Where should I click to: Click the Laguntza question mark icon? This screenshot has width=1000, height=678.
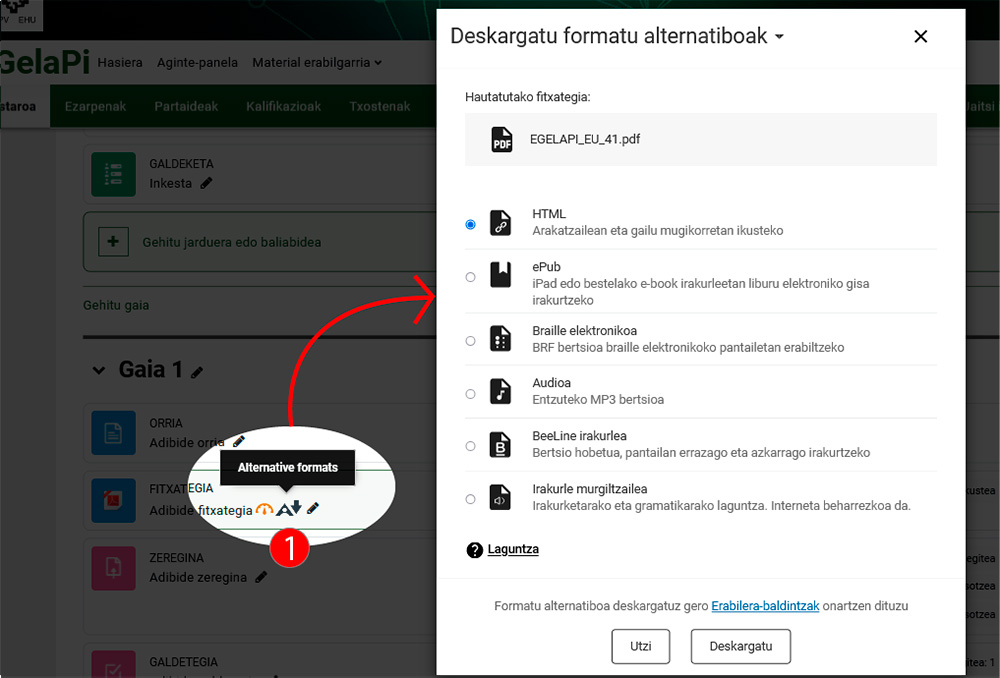coord(474,549)
